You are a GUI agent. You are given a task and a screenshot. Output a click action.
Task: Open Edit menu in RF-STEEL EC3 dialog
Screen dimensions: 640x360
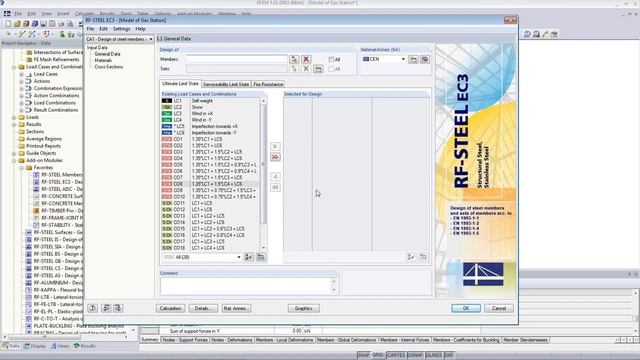(103, 29)
